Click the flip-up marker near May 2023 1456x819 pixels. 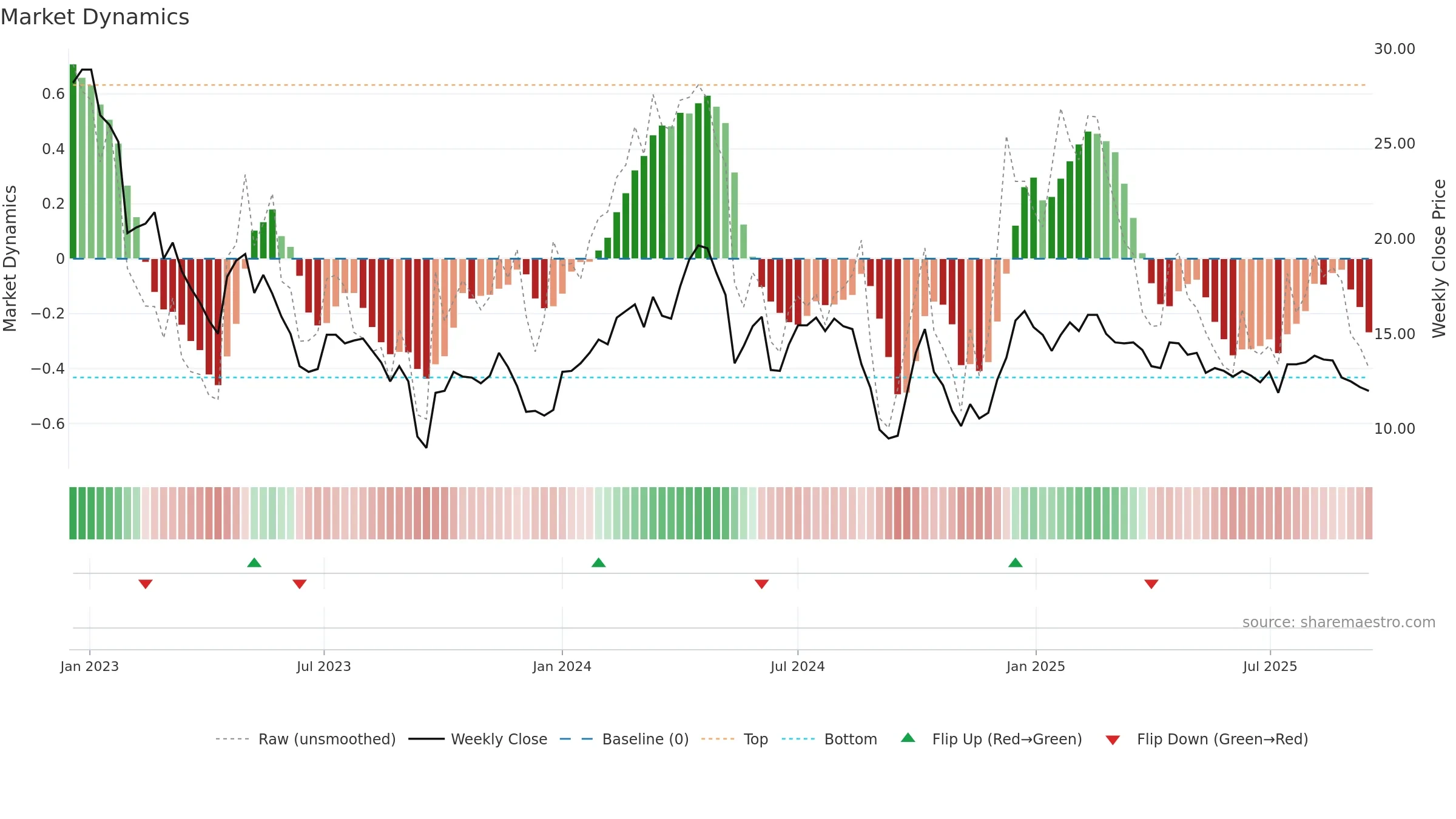point(254,562)
